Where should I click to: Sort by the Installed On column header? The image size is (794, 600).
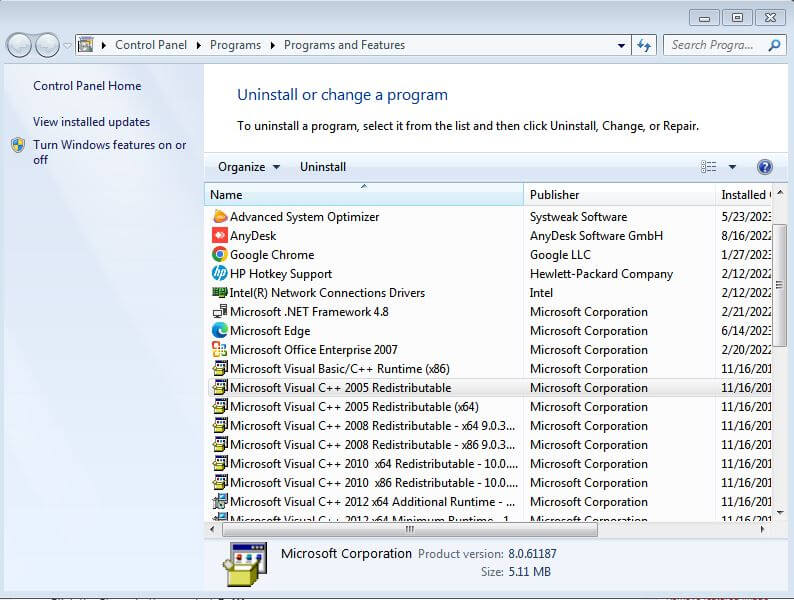tap(744, 194)
